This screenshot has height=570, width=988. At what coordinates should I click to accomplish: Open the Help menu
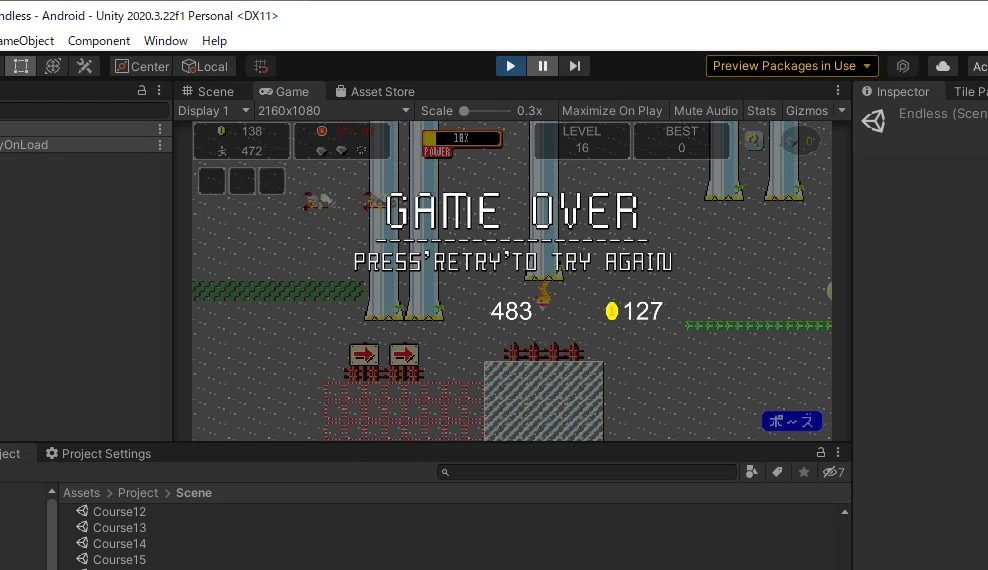pyautogui.click(x=214, y=40)
